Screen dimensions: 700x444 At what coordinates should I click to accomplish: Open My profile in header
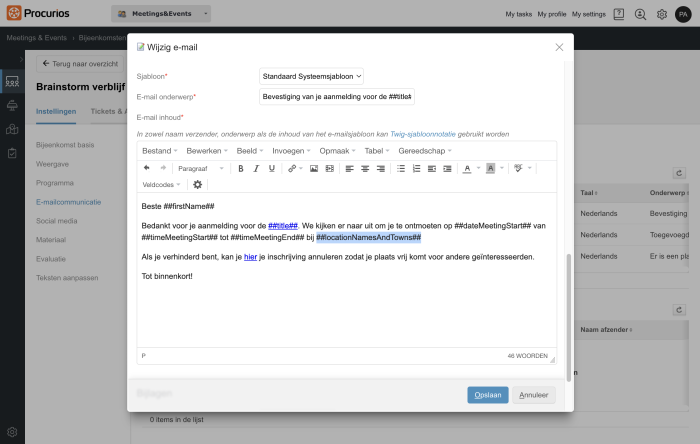pos(552,14)
